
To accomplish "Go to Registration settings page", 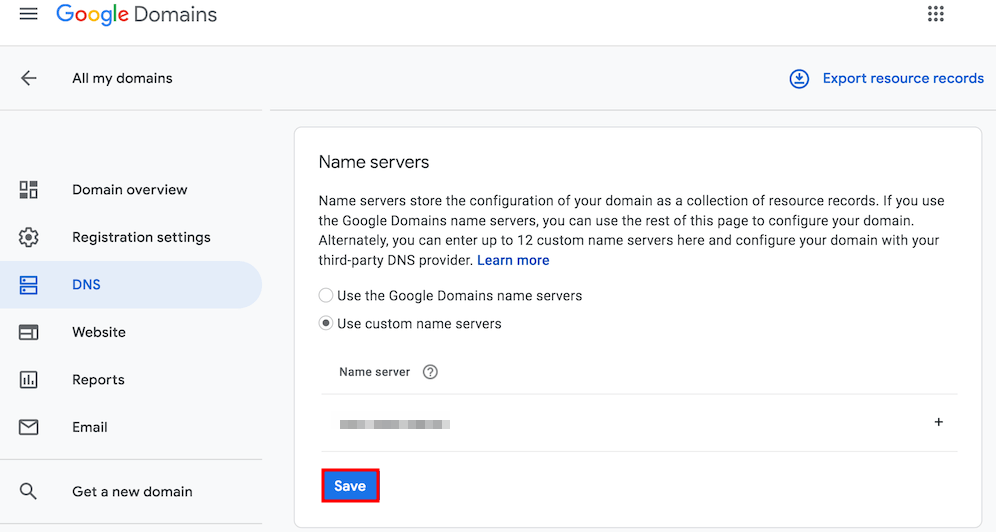I will coord(141,237).
